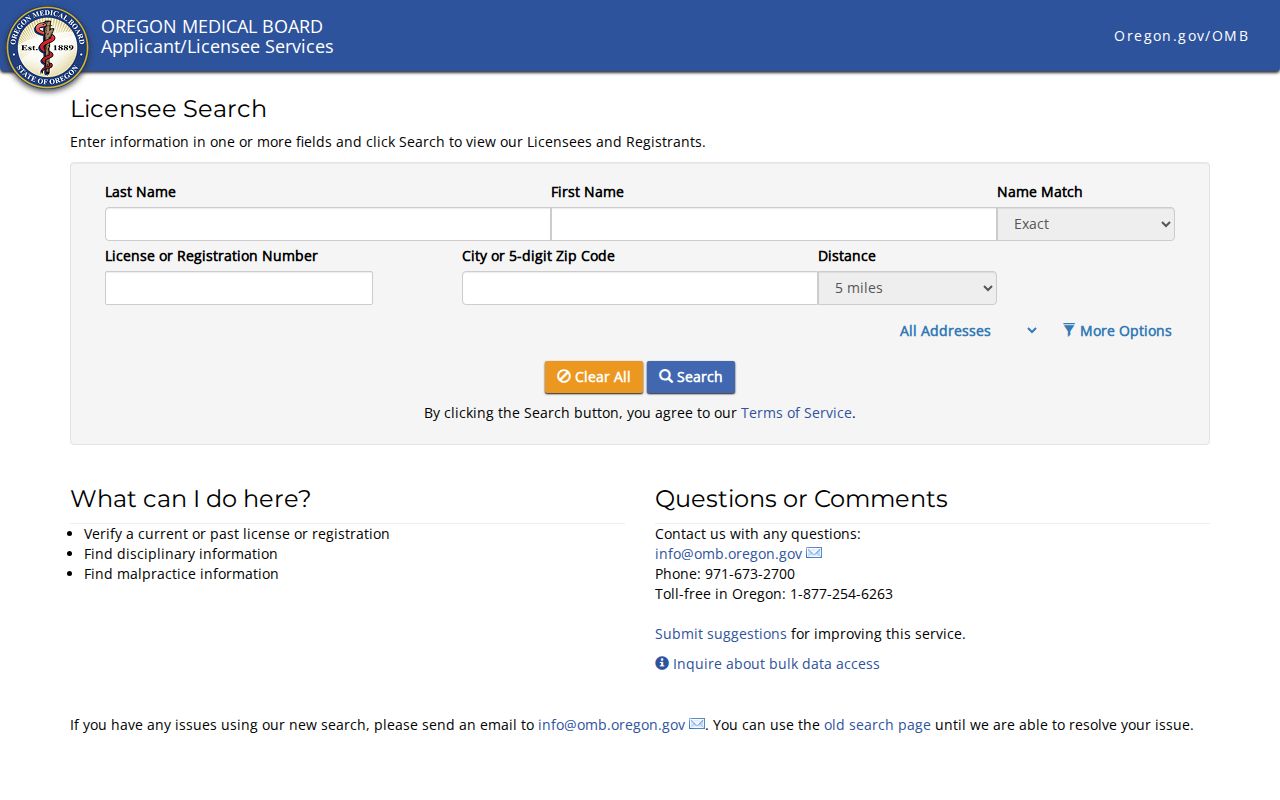Open the Name Match dropdown
Screen dimensions: 1280x800
(x=1085, y=224)
